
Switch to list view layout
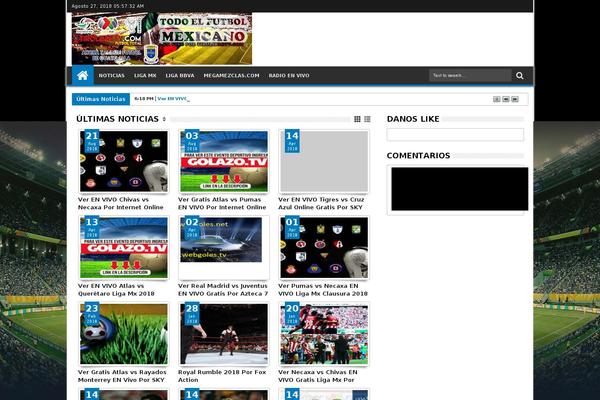[367, 119]
